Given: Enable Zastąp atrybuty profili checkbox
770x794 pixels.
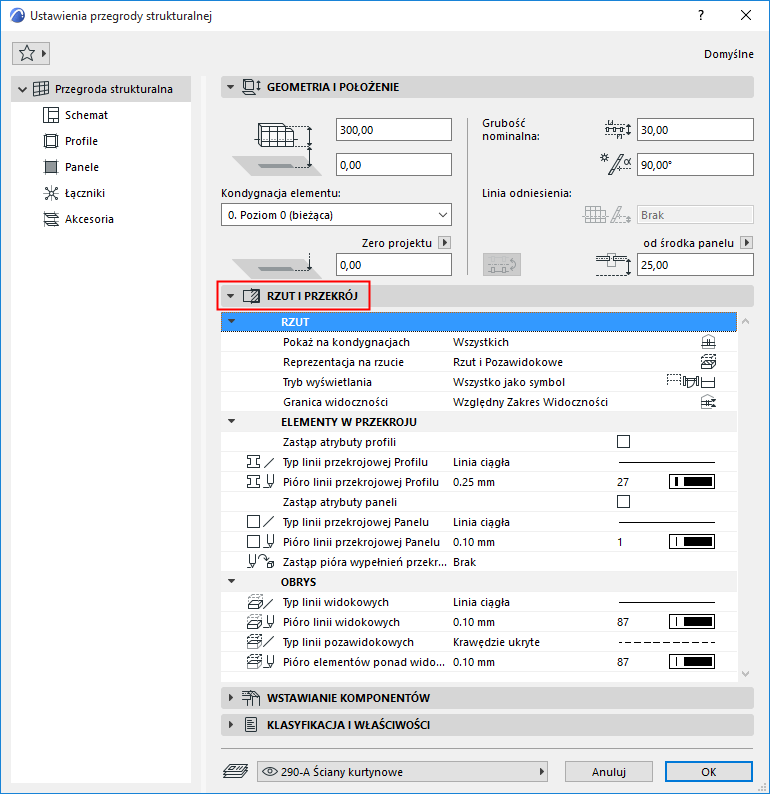Looking at the screenshot, I should (x=623, y=442).
